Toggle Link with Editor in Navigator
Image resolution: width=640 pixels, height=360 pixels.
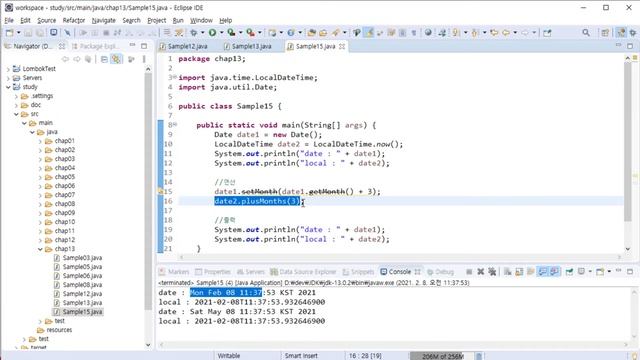pos(116,59)
